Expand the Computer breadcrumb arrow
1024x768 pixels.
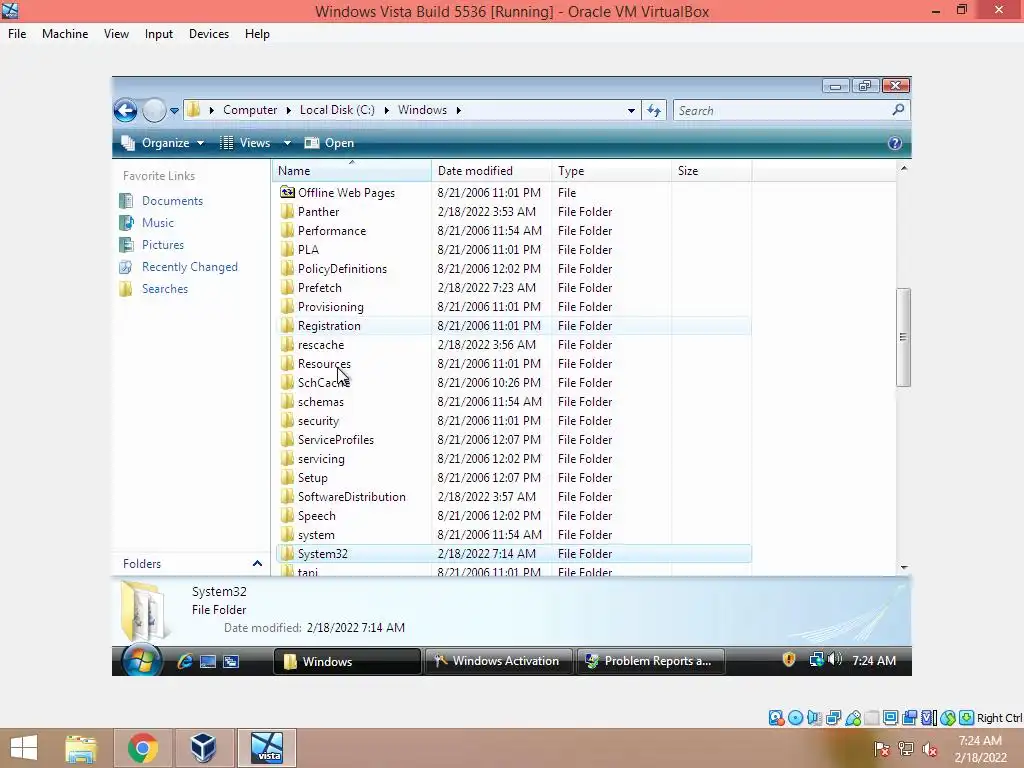(x=289, y=110)
